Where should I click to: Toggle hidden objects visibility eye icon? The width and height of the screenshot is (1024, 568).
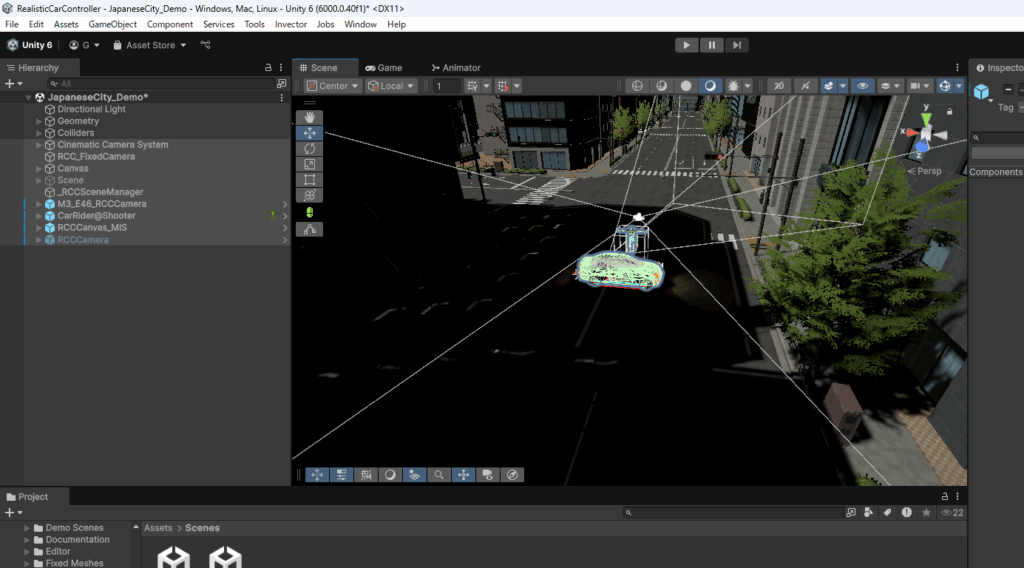[x=863, y=86]
